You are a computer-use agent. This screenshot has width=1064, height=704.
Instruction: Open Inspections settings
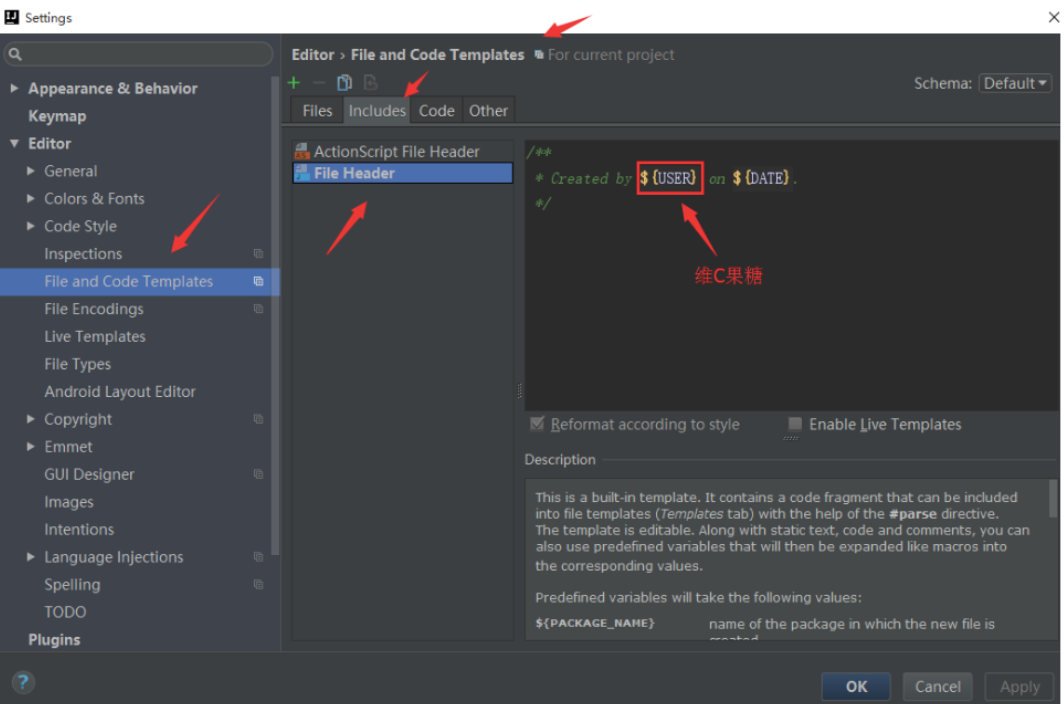[83, 254]
